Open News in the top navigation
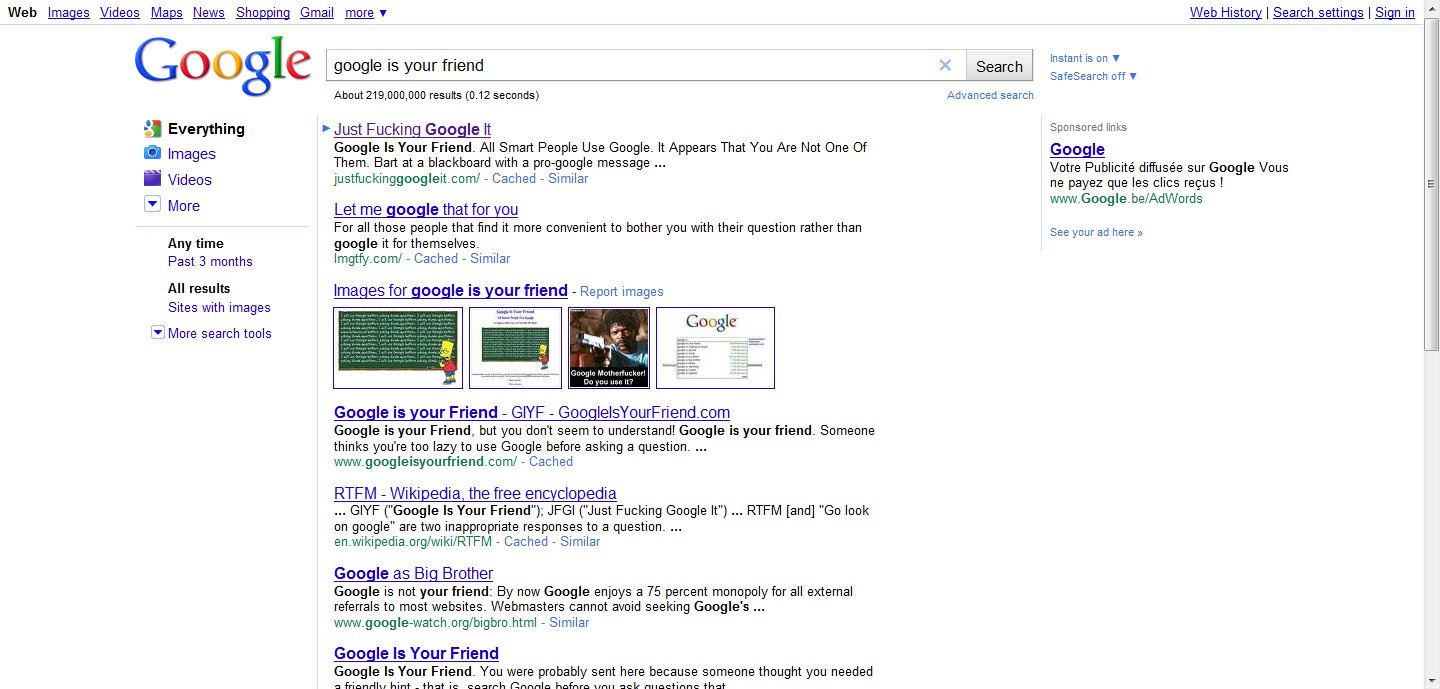Screen dimensions: 1440x689 (x=209, y=13)
